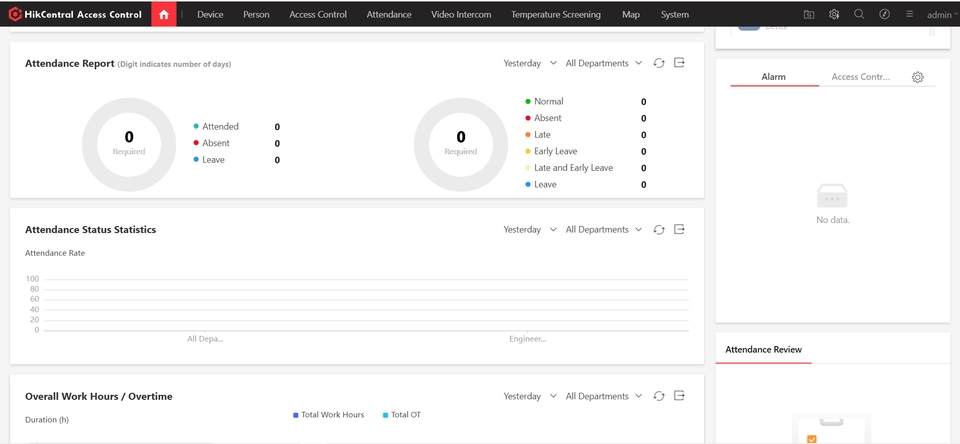Toggle the Attended legend entry
Screen dimensions: 960x444
click(219, 127)
